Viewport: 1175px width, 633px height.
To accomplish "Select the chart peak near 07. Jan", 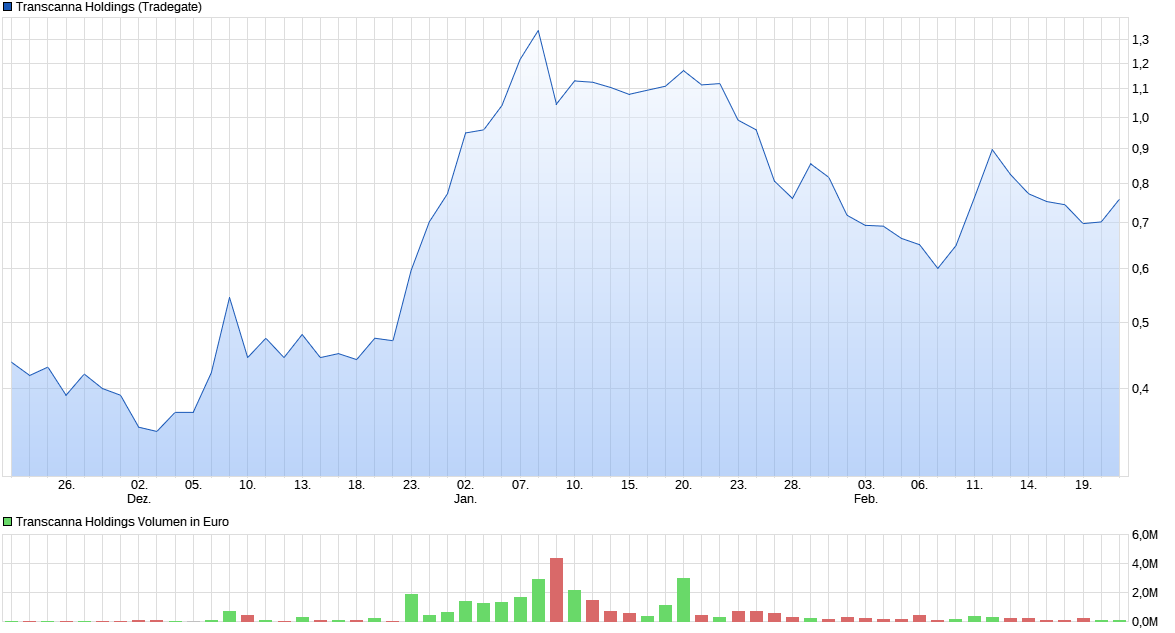I will [x=537, y=31].
